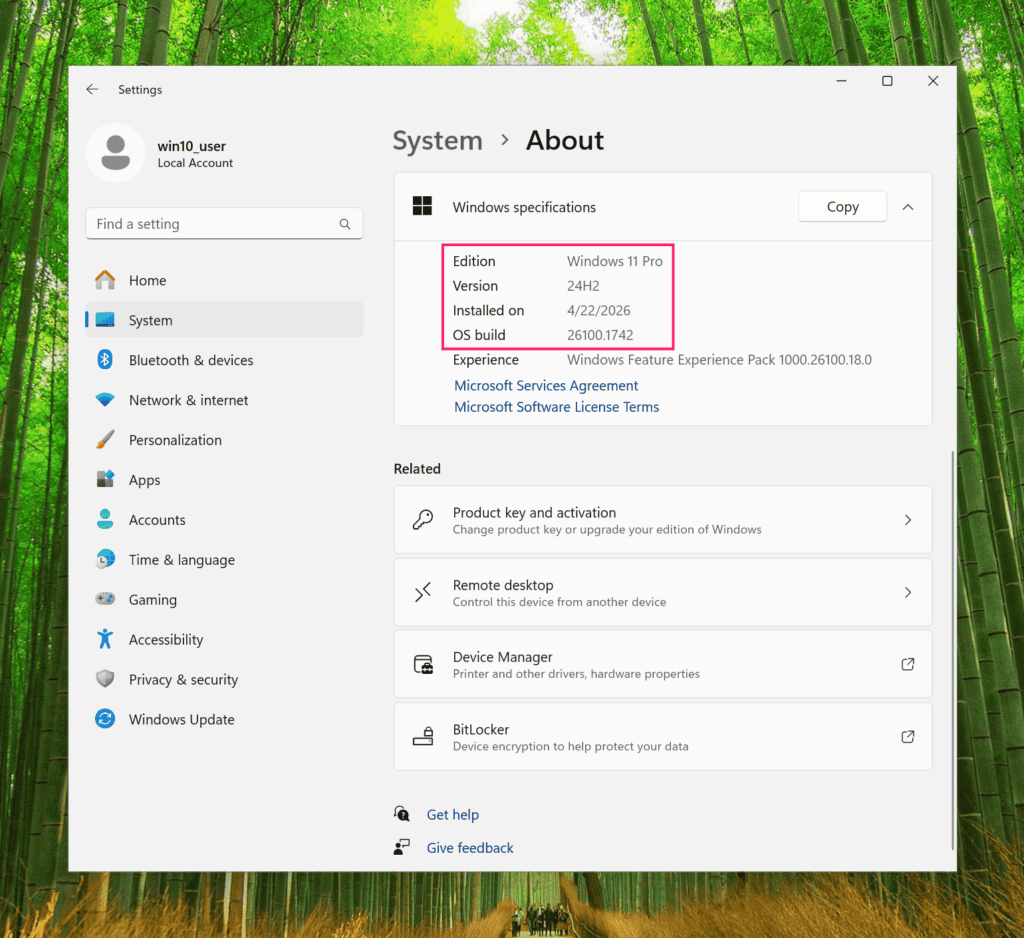Click the Windows Update sync icon
Screen dimensions: 1024x938
pyautogui.click(x=105, y=719)
